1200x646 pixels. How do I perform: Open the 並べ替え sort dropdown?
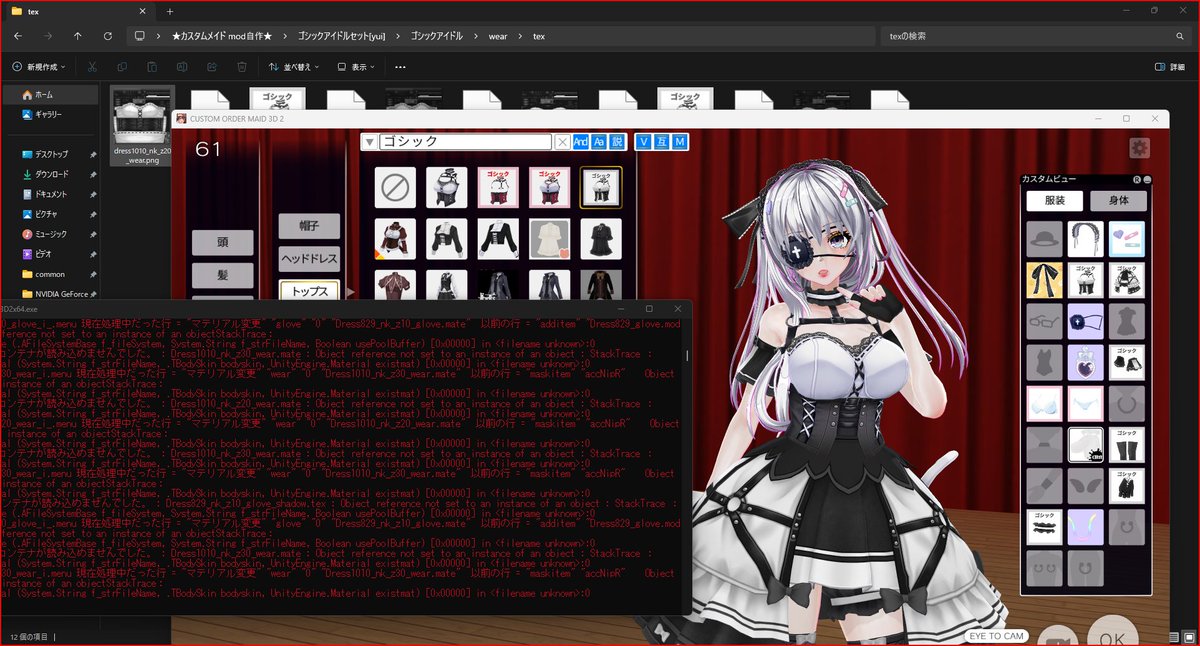coord(295,67)
